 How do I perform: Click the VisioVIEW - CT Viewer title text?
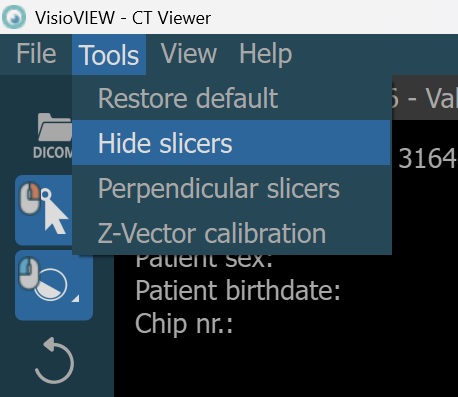[x=123, y=17]
